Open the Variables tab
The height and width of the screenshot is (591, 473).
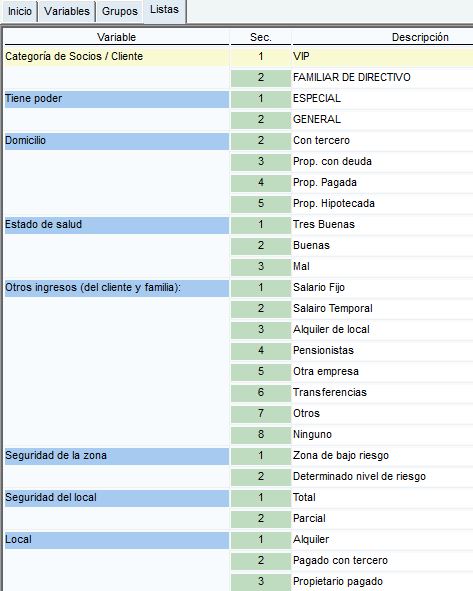coord(67,12)
